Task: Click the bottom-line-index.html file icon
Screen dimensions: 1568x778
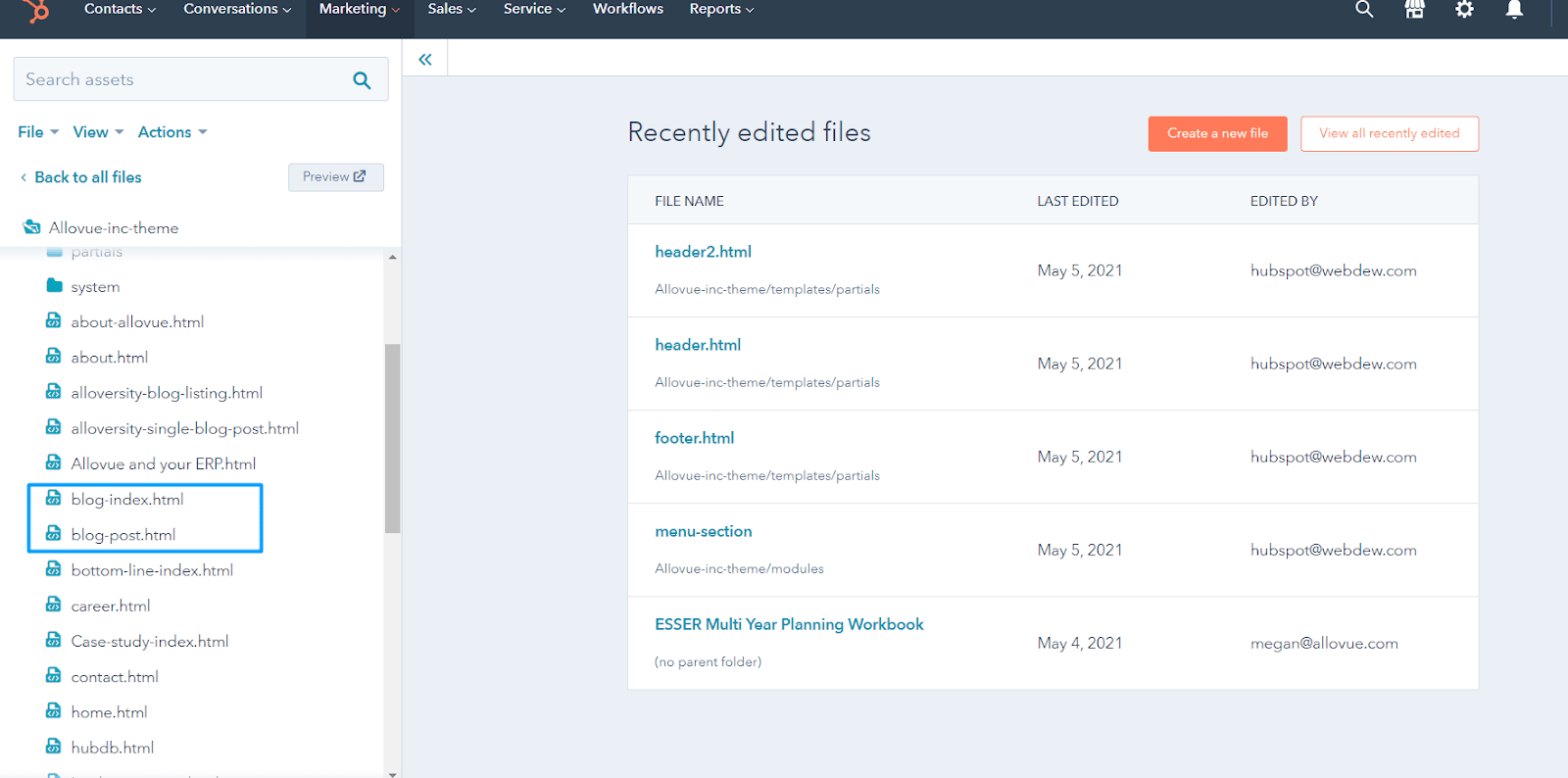Action: coord(54,568)
